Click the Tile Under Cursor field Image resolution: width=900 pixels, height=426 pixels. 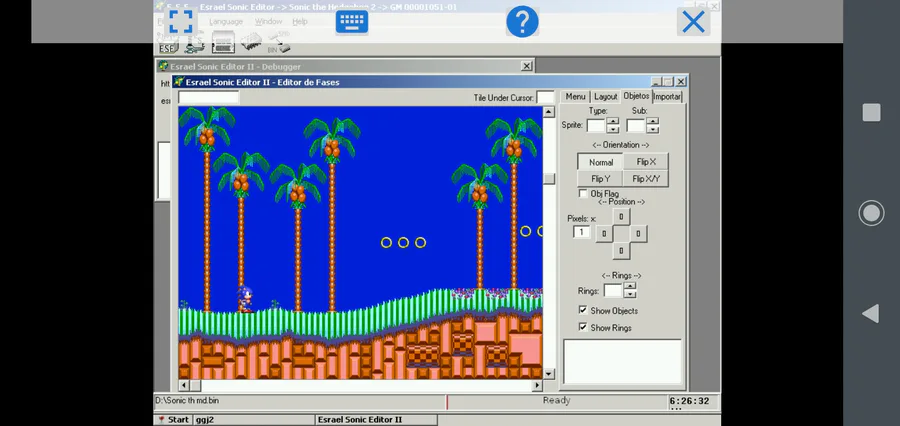(545, 98)
